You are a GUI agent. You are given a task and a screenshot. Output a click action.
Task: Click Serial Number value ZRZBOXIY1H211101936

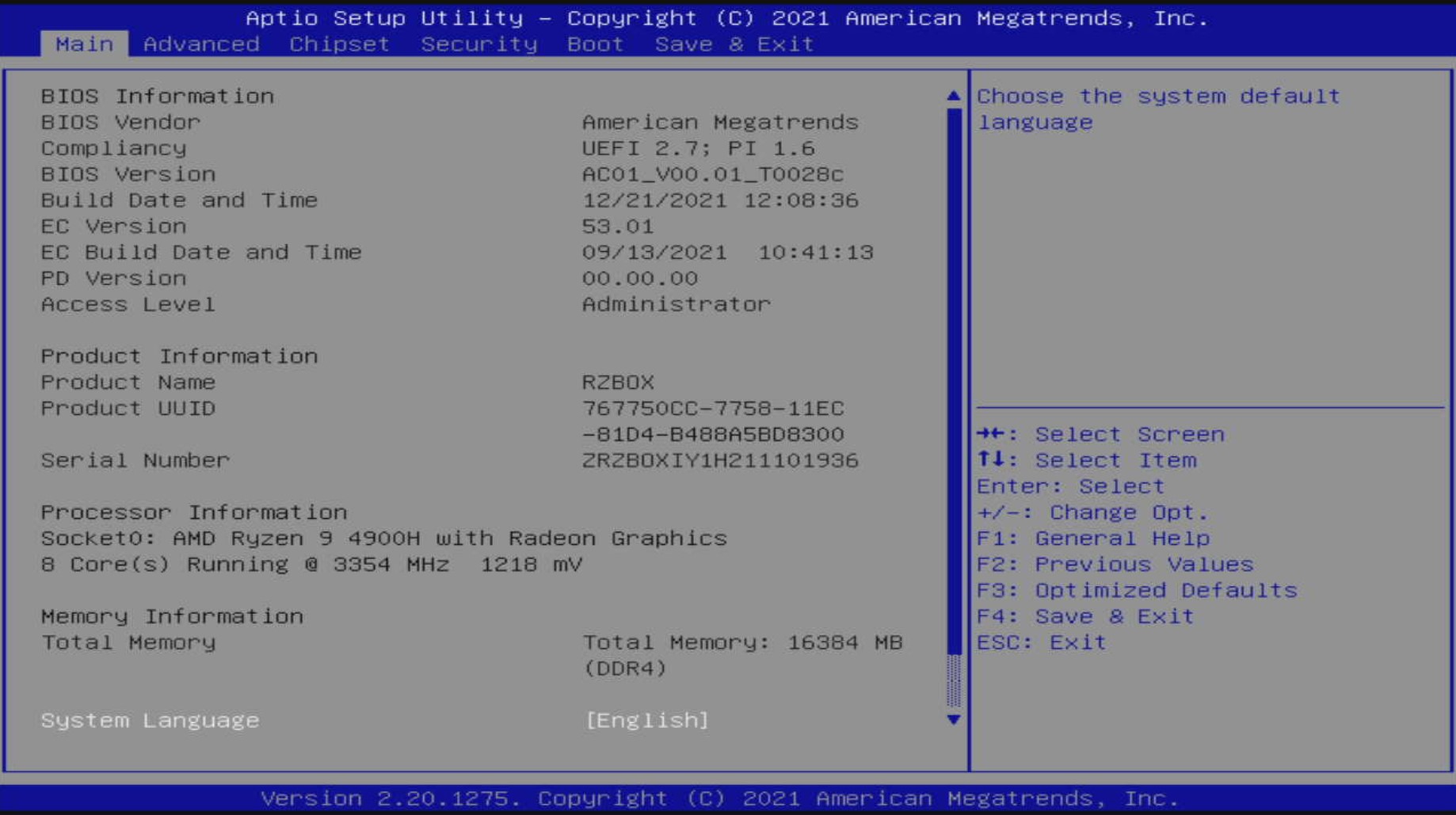tap(720, 461)
